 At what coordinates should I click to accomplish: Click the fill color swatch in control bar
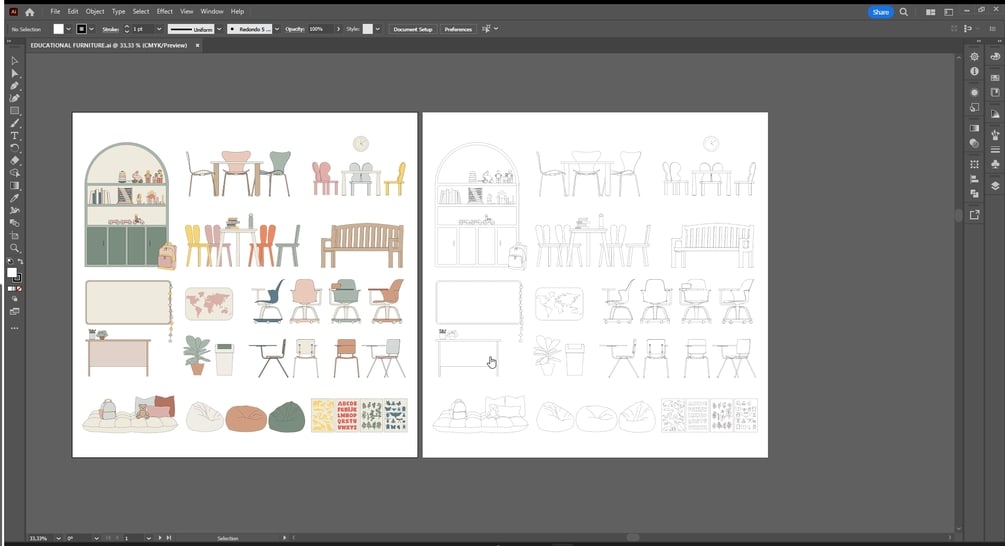click(58, 29)
